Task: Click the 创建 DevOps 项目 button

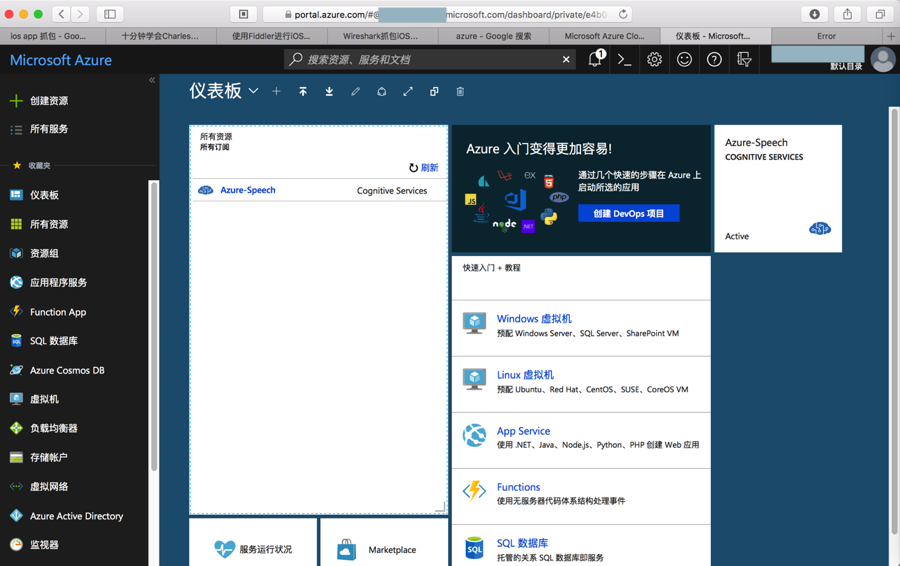Action: [x=629, y=213]
